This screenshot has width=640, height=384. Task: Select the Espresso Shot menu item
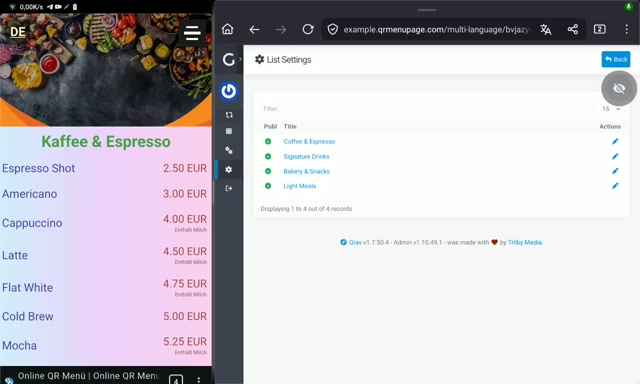[38, 168]
